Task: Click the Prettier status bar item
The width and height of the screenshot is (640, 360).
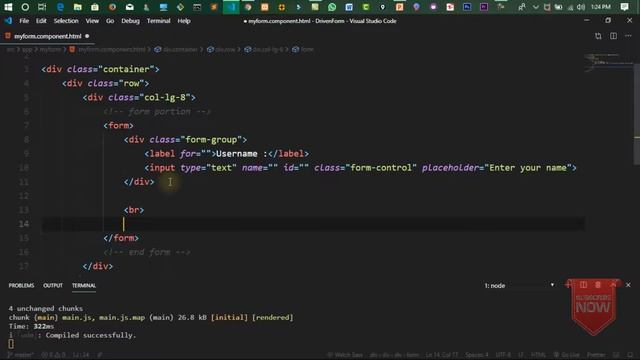Action: click(596, 355)
